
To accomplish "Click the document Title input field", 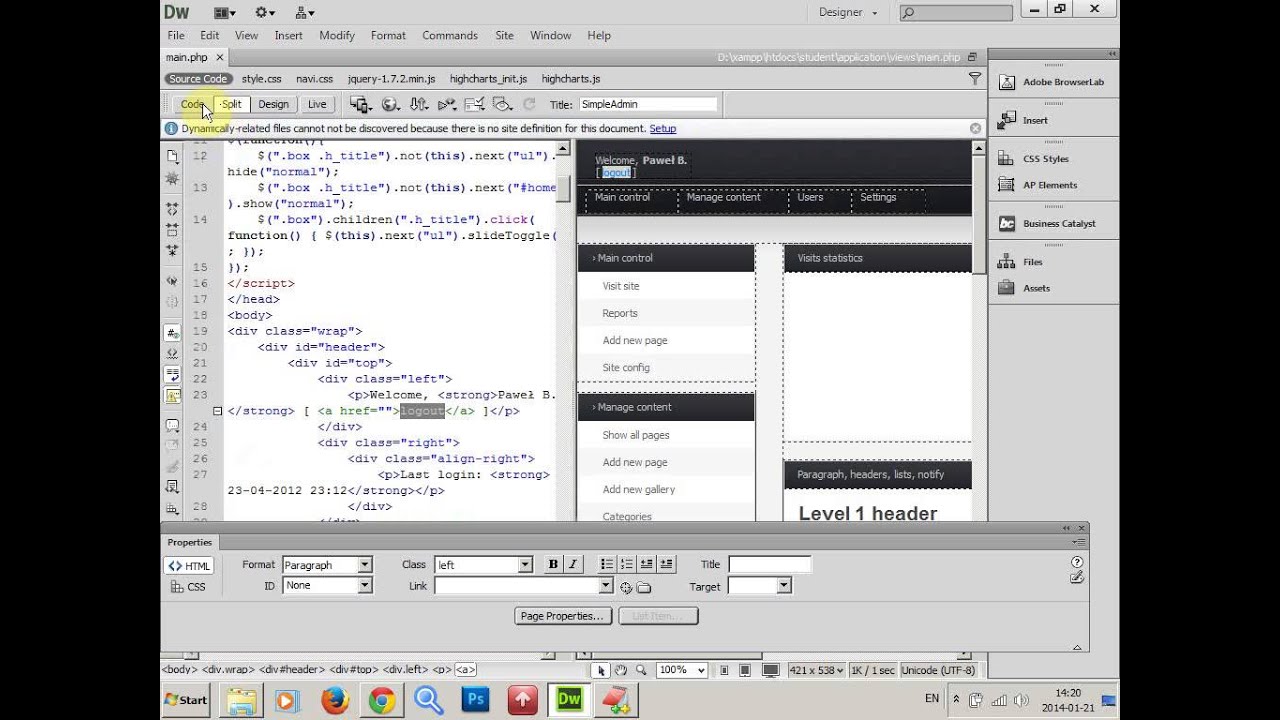I will [648, 104].
